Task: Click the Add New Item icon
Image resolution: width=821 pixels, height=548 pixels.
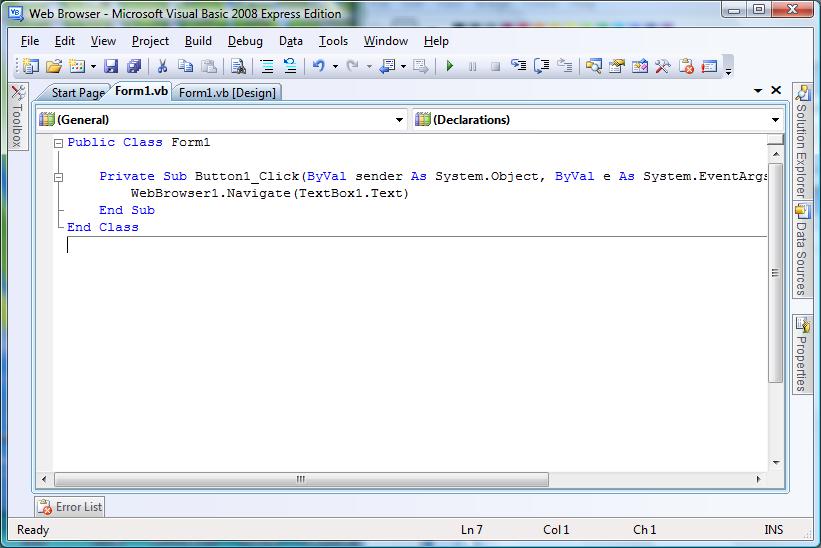Action: [x=77, y=66]
